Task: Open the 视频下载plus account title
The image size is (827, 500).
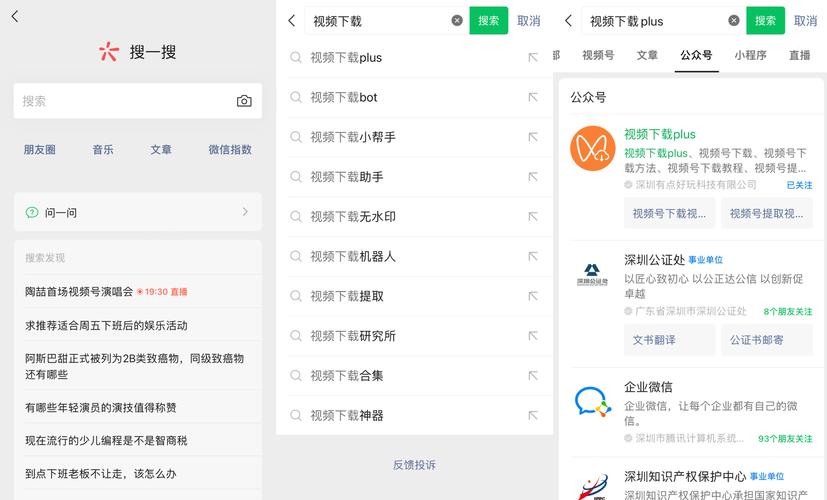Action: [x=660, y=134]
